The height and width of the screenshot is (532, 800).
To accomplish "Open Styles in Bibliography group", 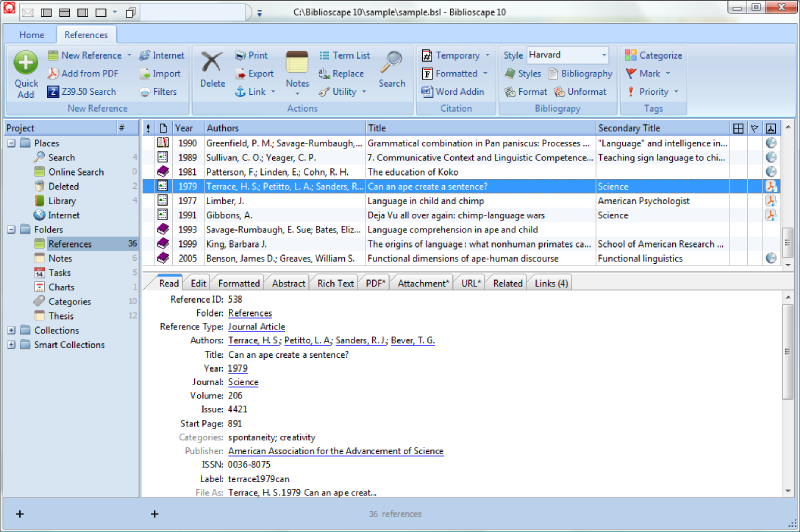I will click(x=523, y=73).
